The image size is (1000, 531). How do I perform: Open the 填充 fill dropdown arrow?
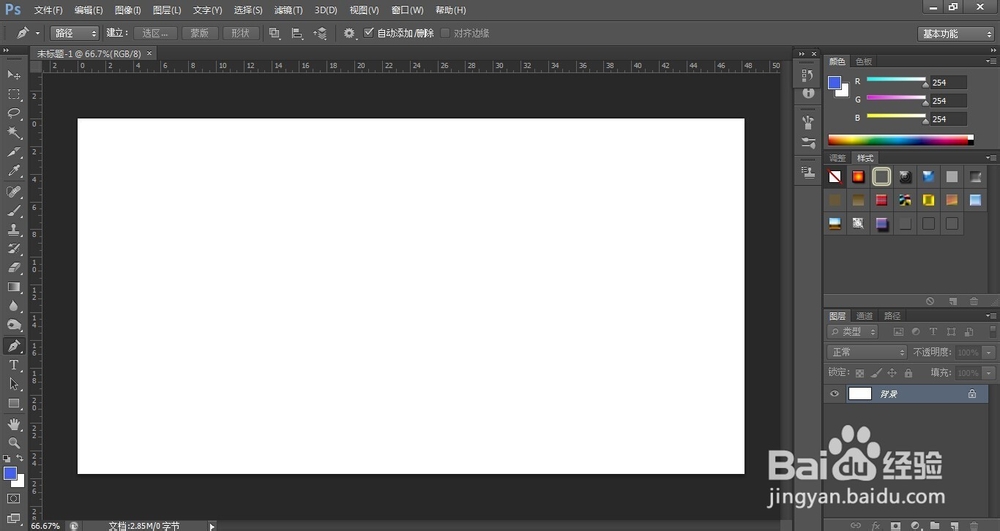[x=989, y=373]
